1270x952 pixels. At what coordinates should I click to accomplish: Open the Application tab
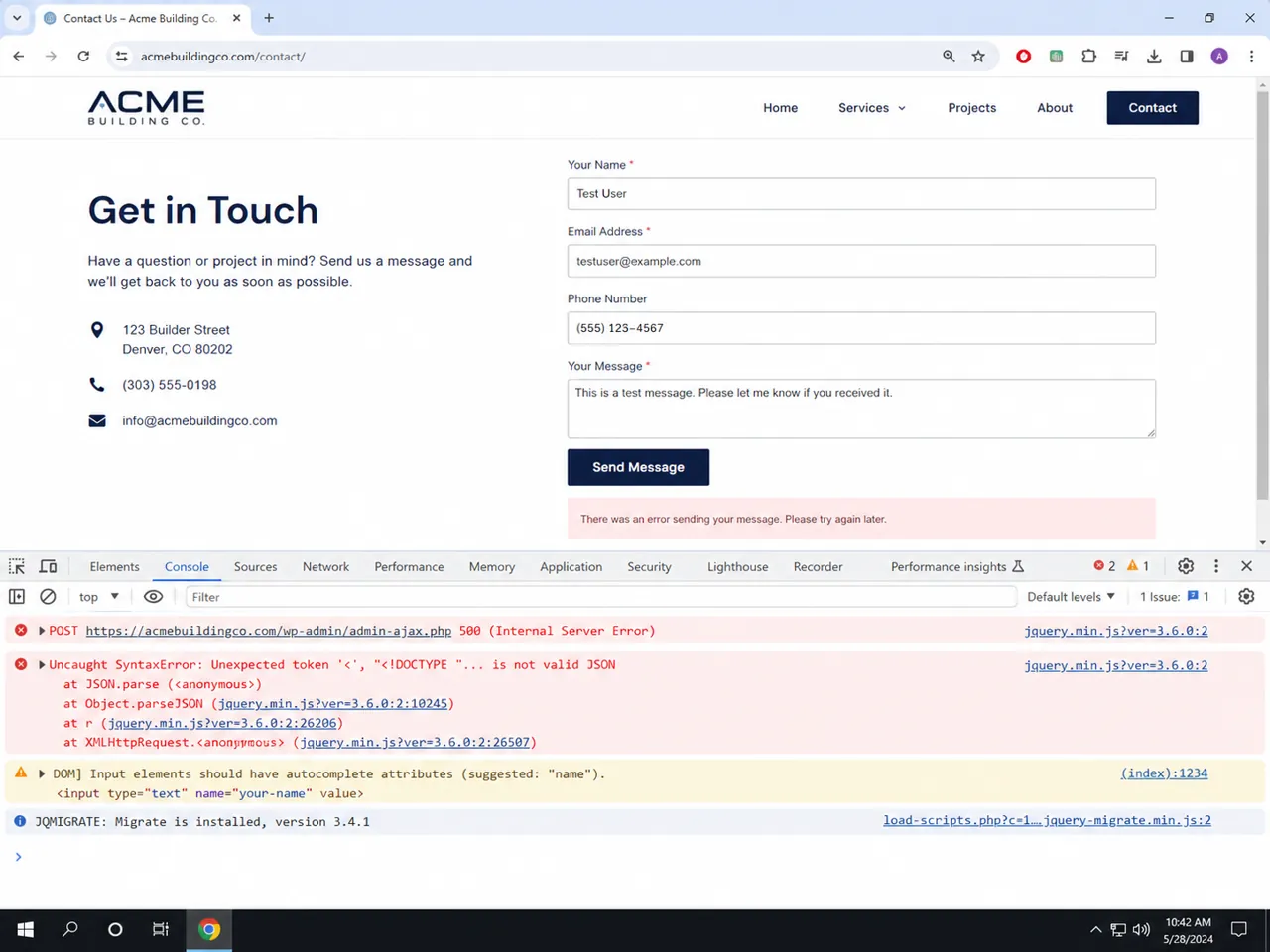[571, 567]
